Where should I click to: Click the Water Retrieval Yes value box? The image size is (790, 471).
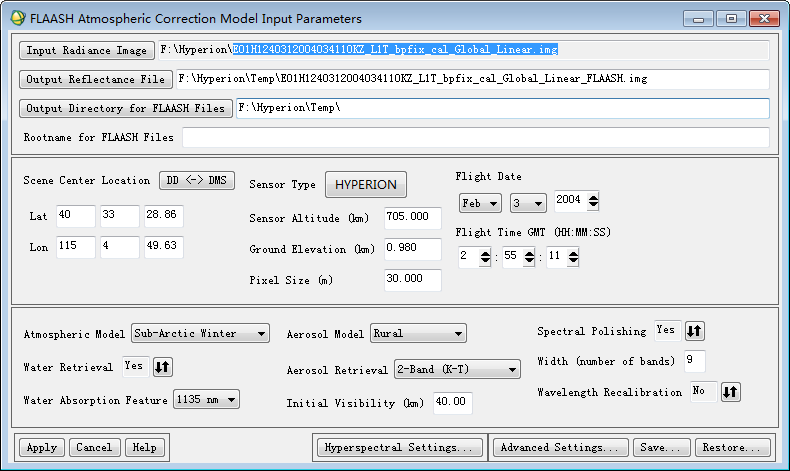(x=136, y=366)
